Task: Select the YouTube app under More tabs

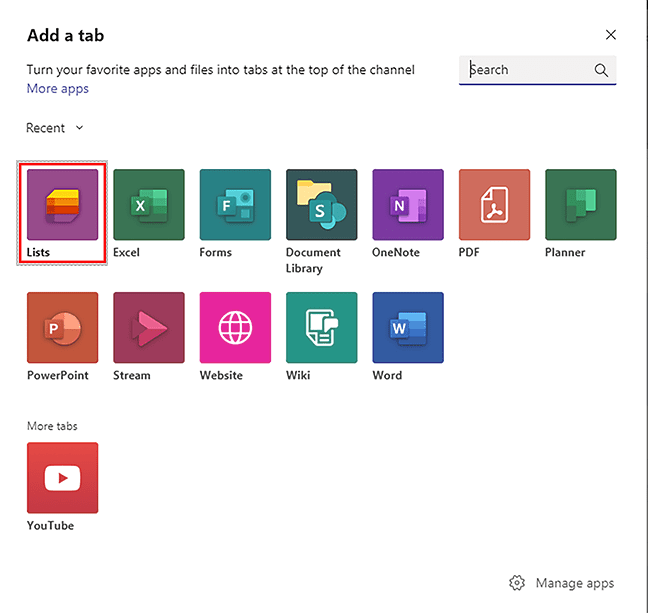Action: (62, 478)
